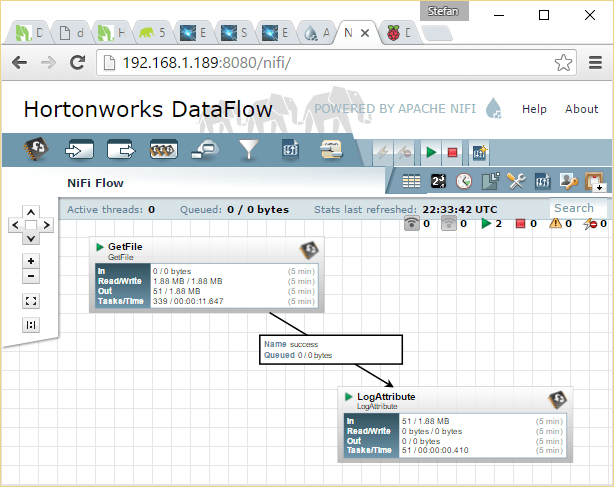This screenshot has width=614, height=487.
Task: Click the red Stop button
Action: [x=452, y=152]
